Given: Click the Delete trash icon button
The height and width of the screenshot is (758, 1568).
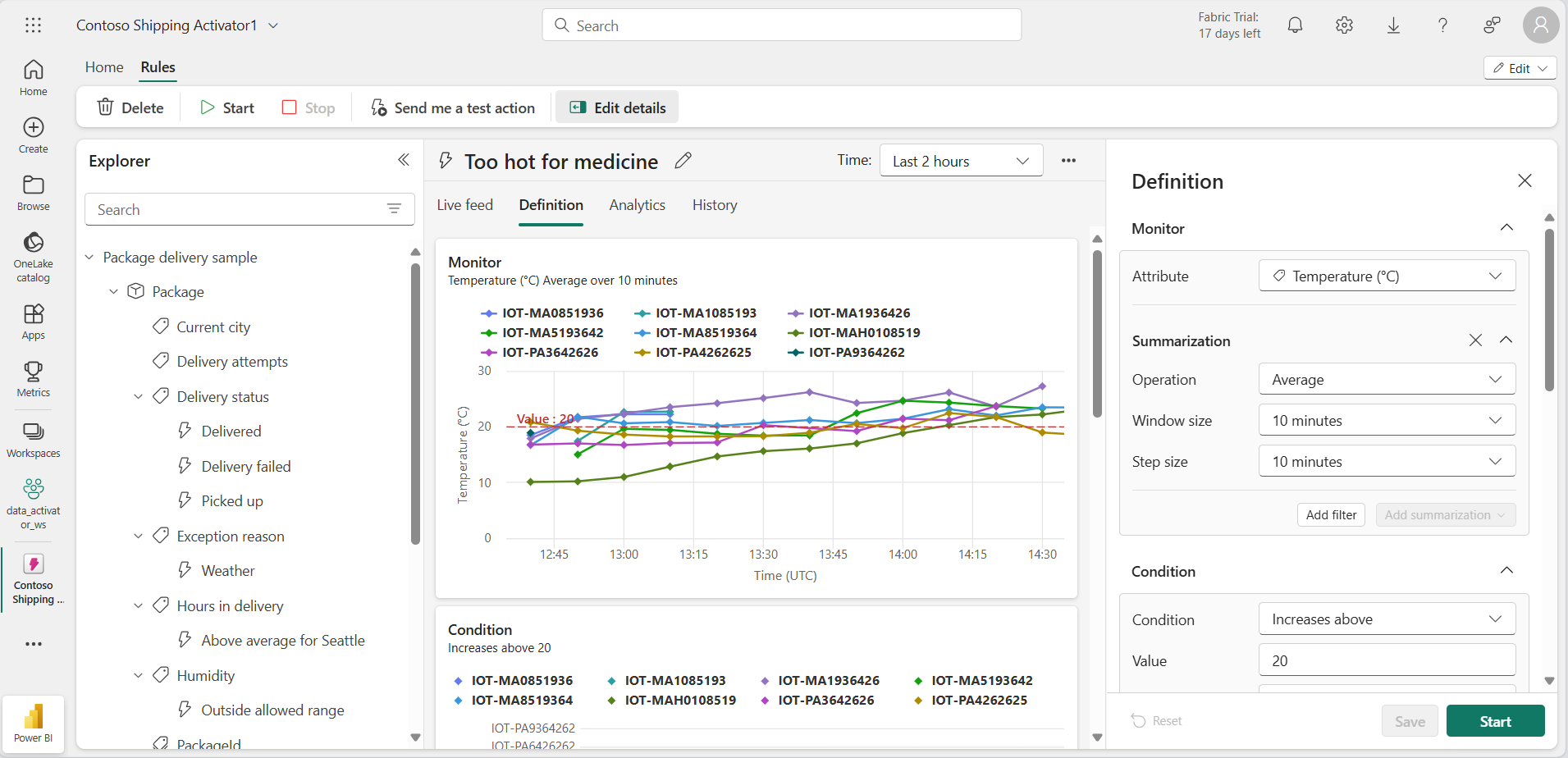Looking at the screenshot, I should (x=130, y=107).
